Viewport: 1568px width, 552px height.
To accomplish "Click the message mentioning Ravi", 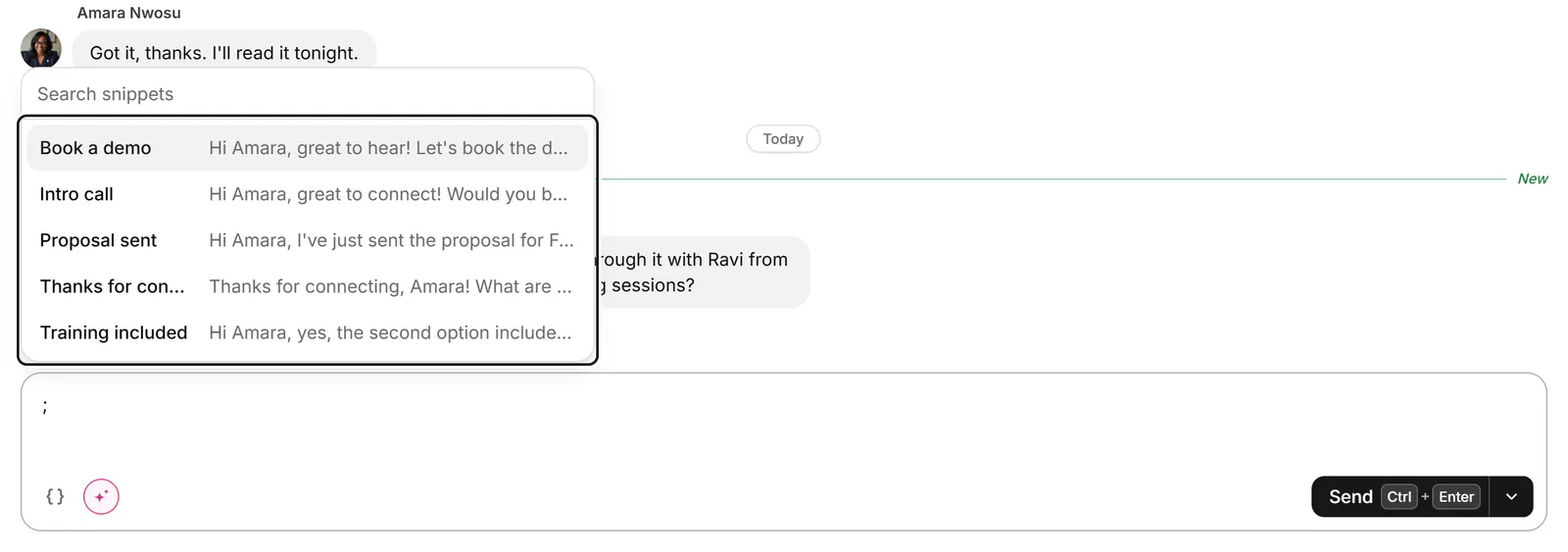I will 702,272.
